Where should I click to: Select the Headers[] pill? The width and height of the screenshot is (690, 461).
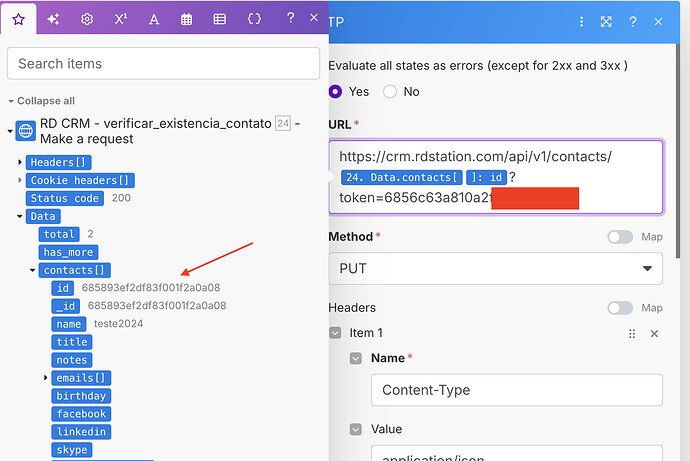[x=58, y=162]
